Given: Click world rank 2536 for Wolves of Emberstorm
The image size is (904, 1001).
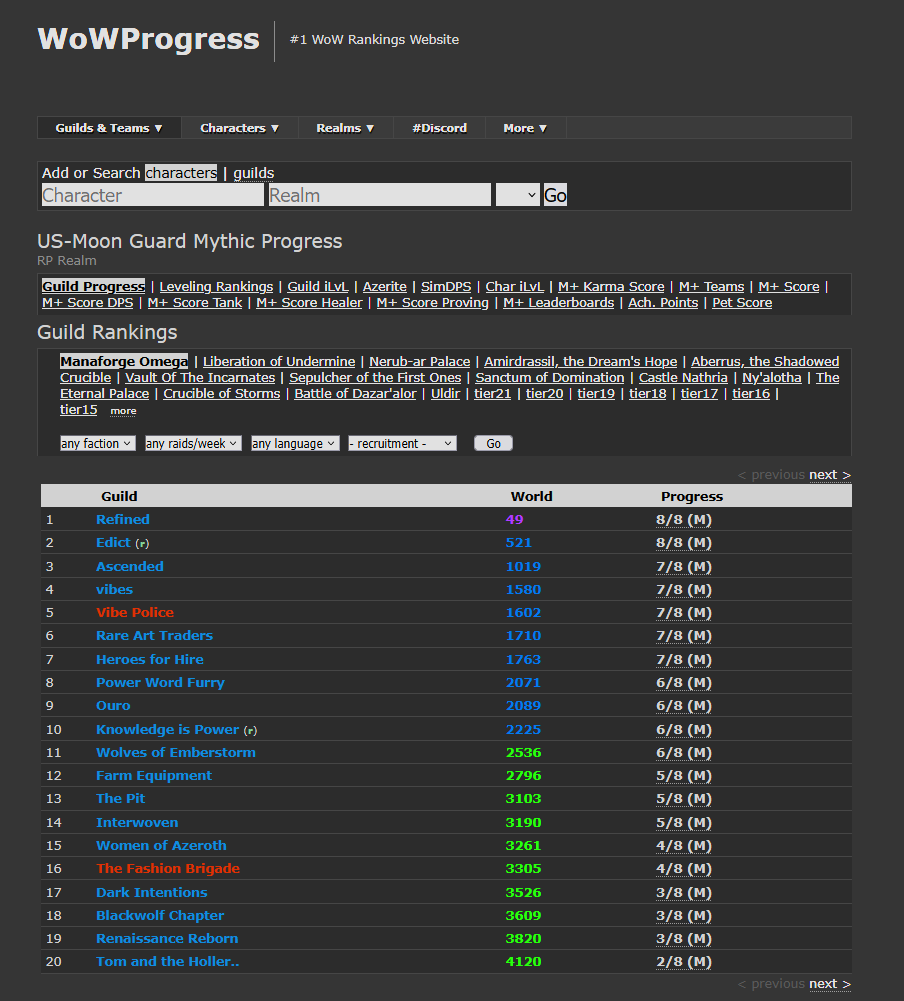Looking at the screenshot, I should point(524,752).
